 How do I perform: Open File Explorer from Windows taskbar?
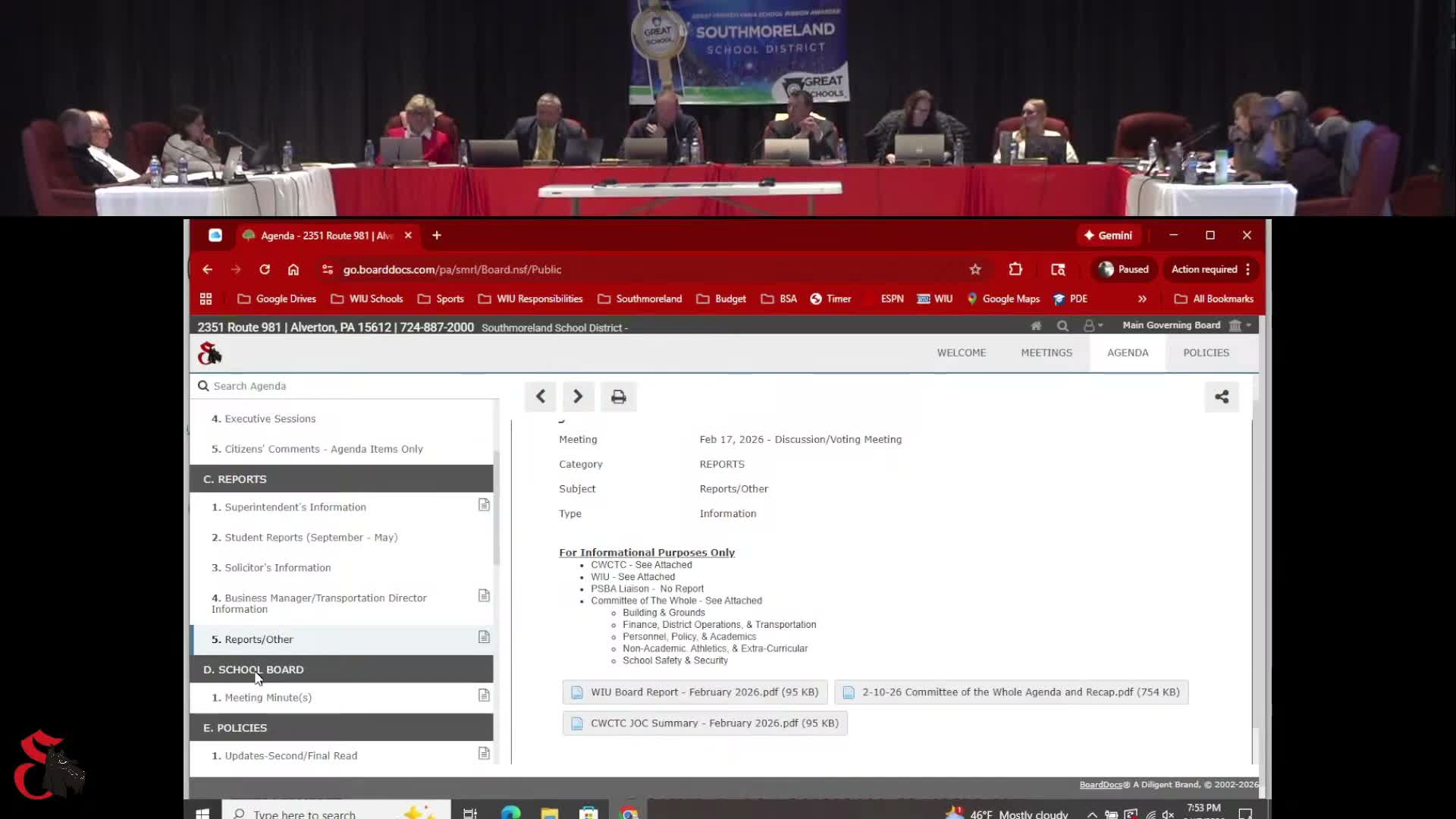(550, 814)
